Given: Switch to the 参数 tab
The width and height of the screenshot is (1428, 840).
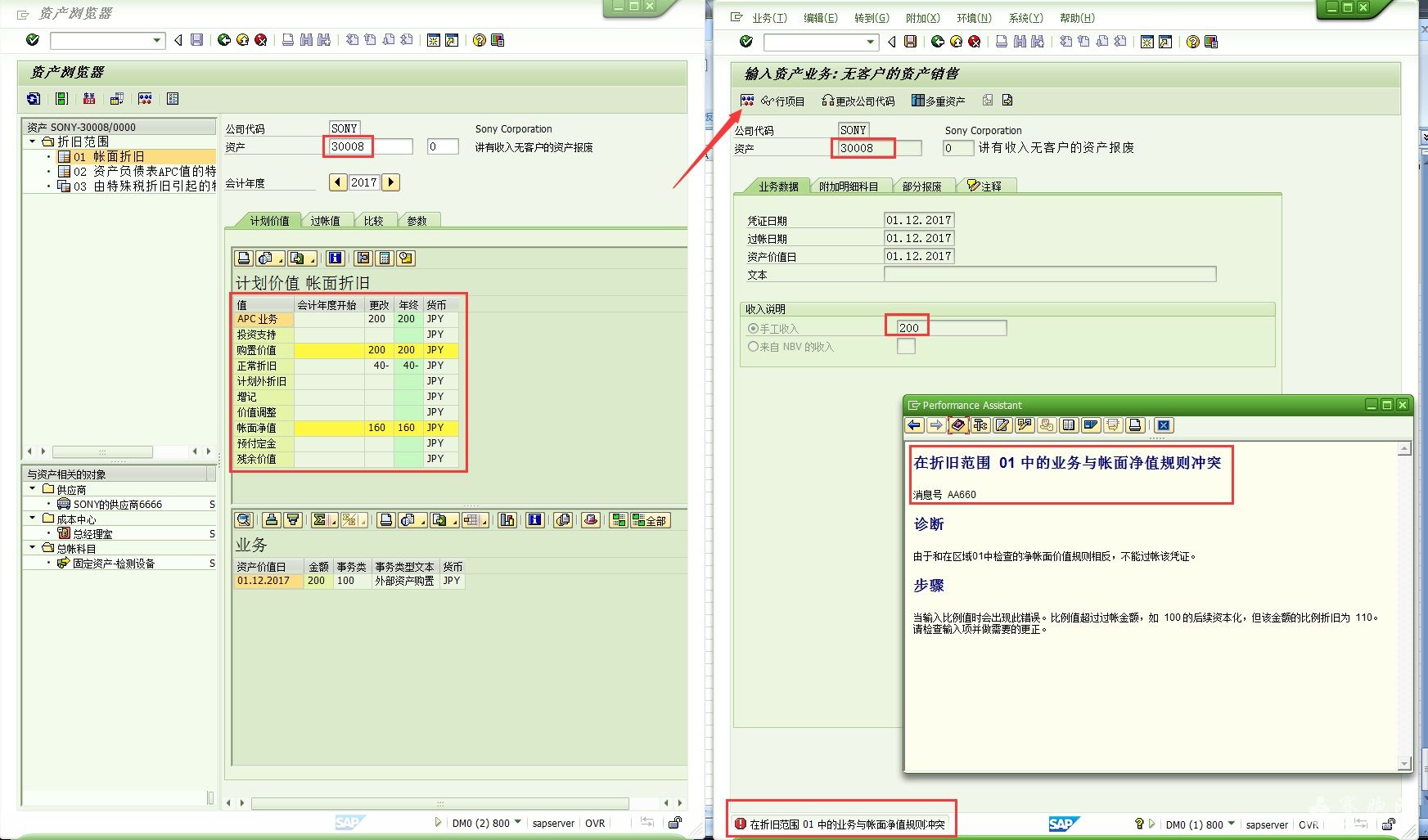Looking at the screenshot, I should (x=417, y=221).
